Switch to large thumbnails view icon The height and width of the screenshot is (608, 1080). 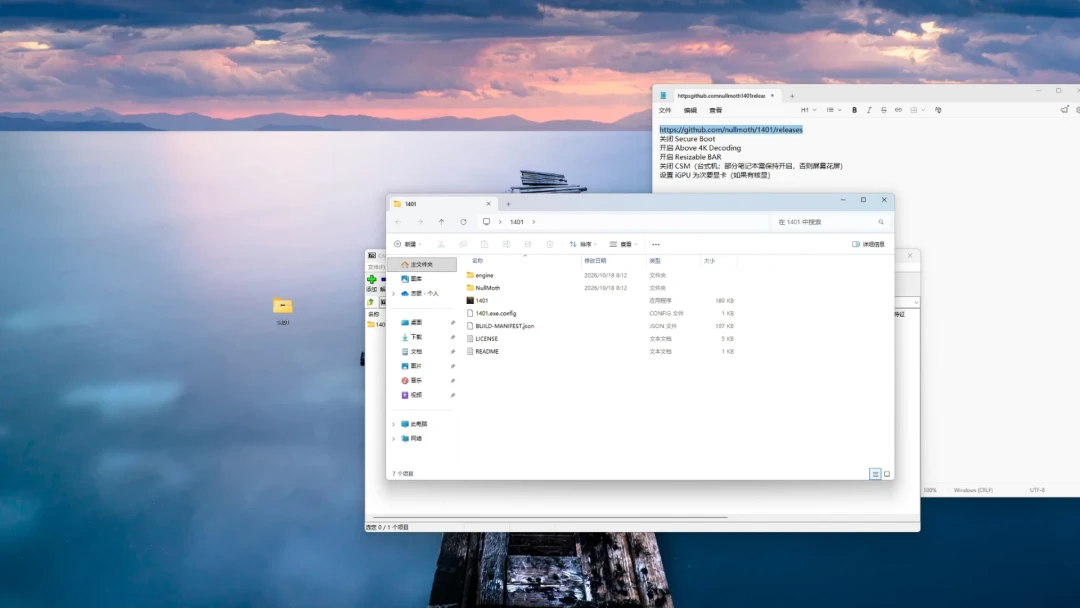(887, 474)
